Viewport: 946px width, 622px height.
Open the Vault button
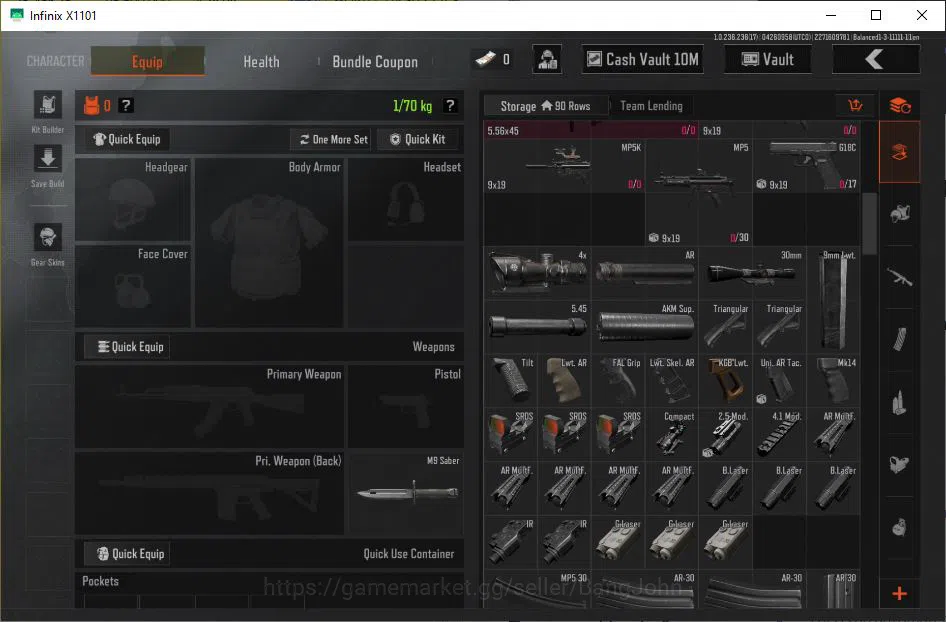[767, 59]
